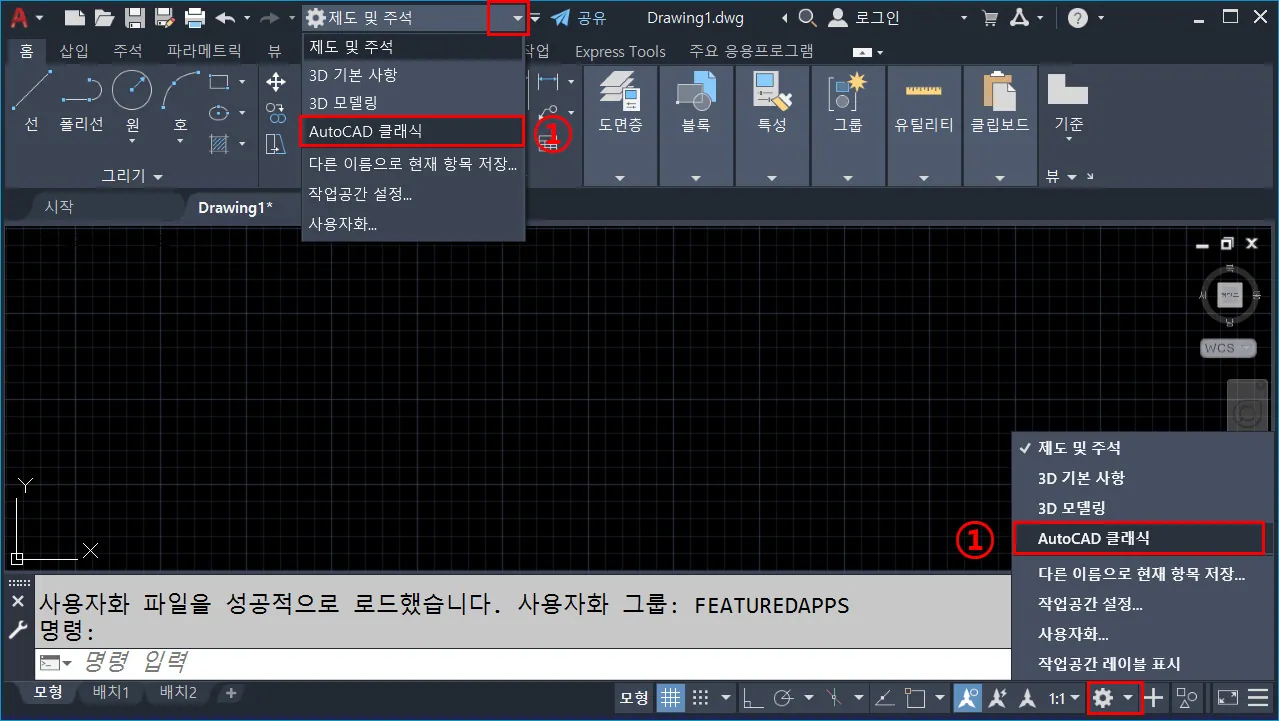1279x721 pixels.
Task: Select the Ellipse draw tool
Action: coord(219,113)
